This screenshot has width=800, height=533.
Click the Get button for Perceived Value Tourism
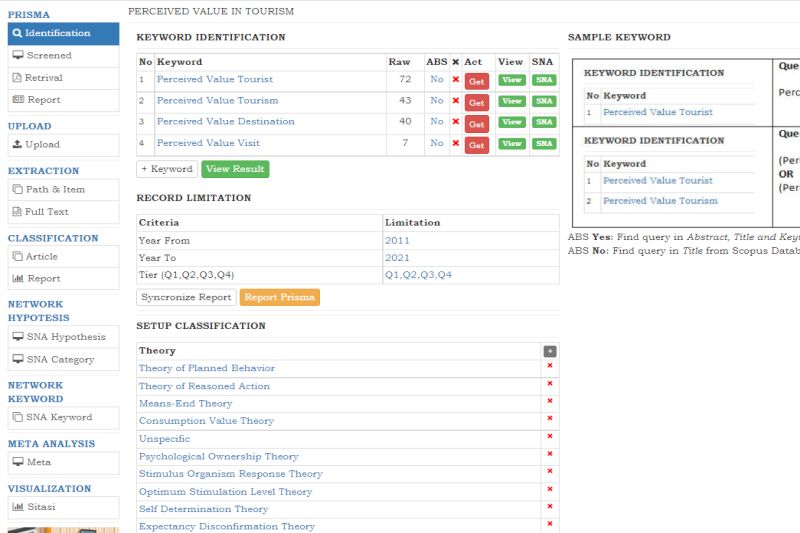476,102
